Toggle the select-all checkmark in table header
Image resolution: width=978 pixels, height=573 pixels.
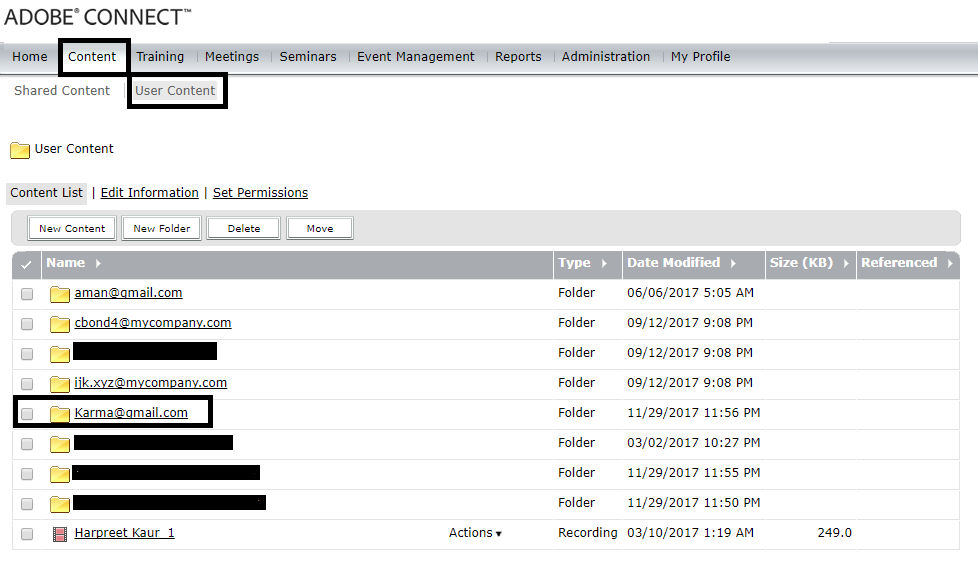[x=26, y=264]
